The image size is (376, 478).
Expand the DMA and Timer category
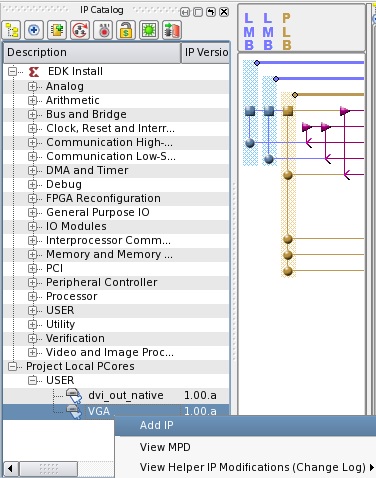(x=32, y=170)
